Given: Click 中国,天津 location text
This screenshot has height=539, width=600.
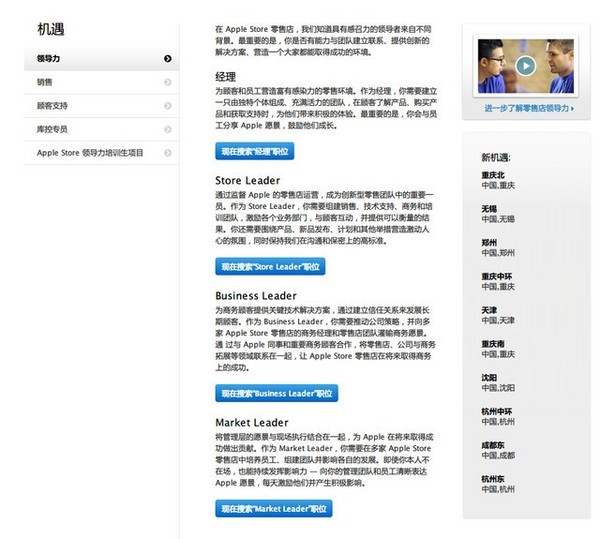Looking at the screenshot, I should coord(498,320).
